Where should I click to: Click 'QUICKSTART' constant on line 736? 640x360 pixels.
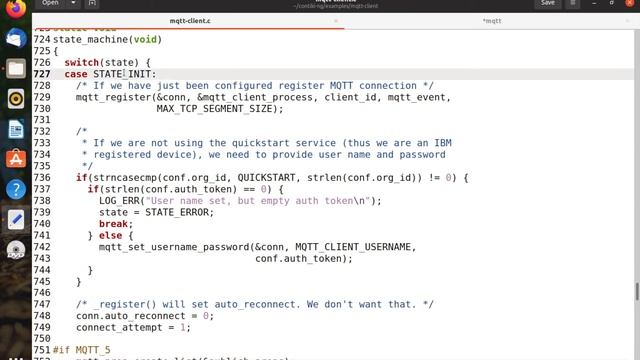[267, 178]
